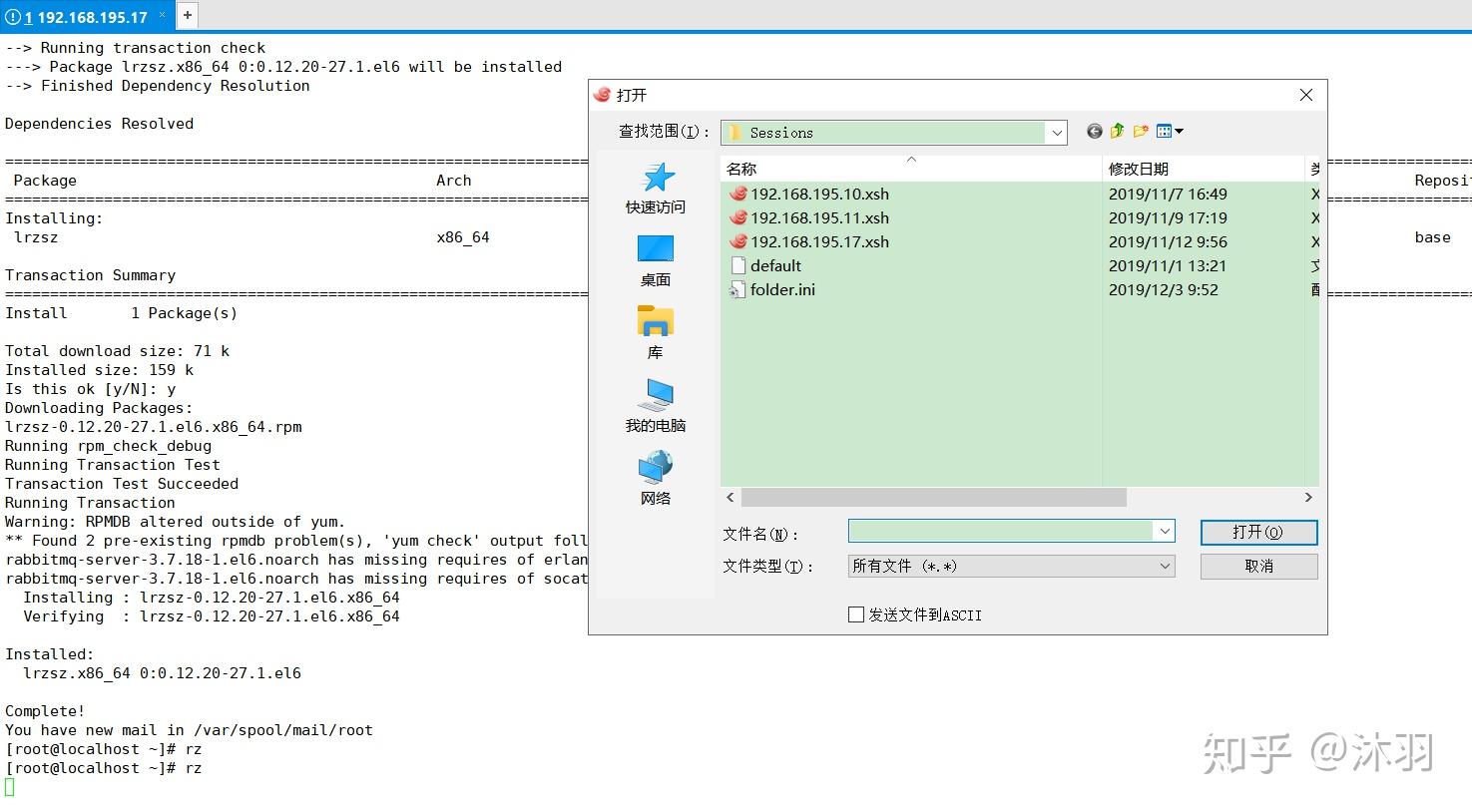This screenshot has height=812, width=1472.
Task: Click the 取消 cancel button
Action: (x=1258, y=566)
